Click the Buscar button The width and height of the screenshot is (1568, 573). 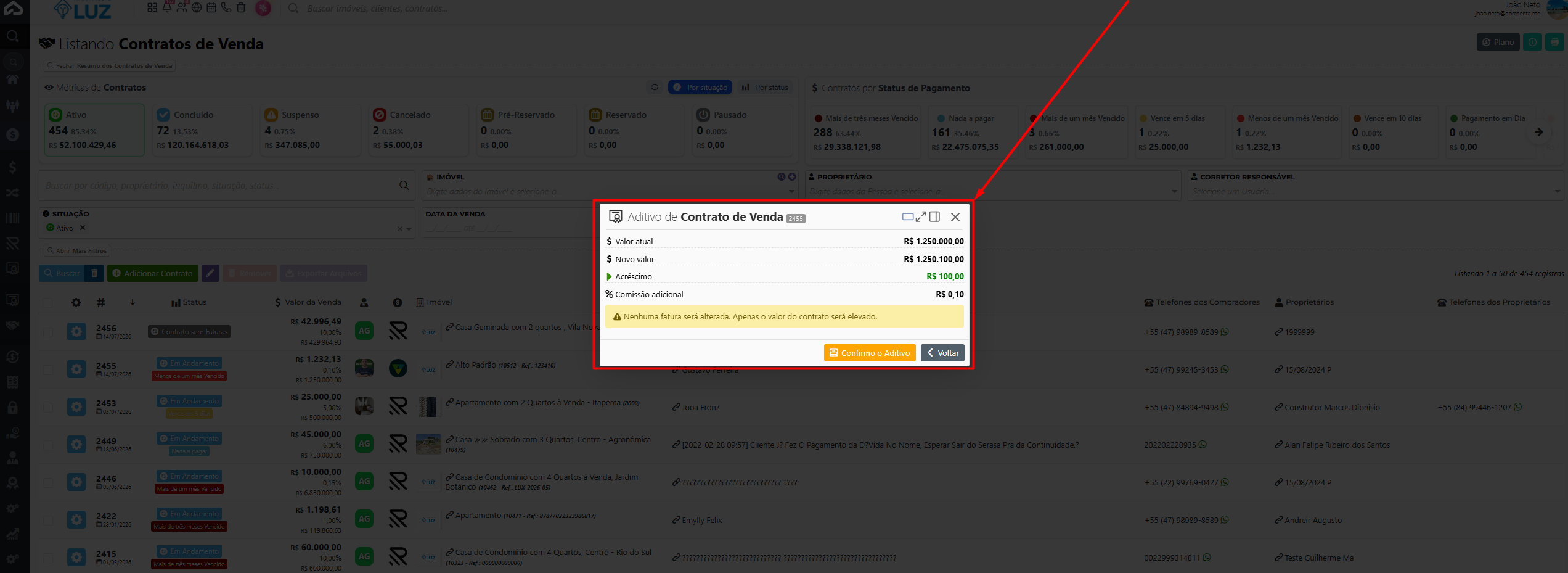coord(62,273)
